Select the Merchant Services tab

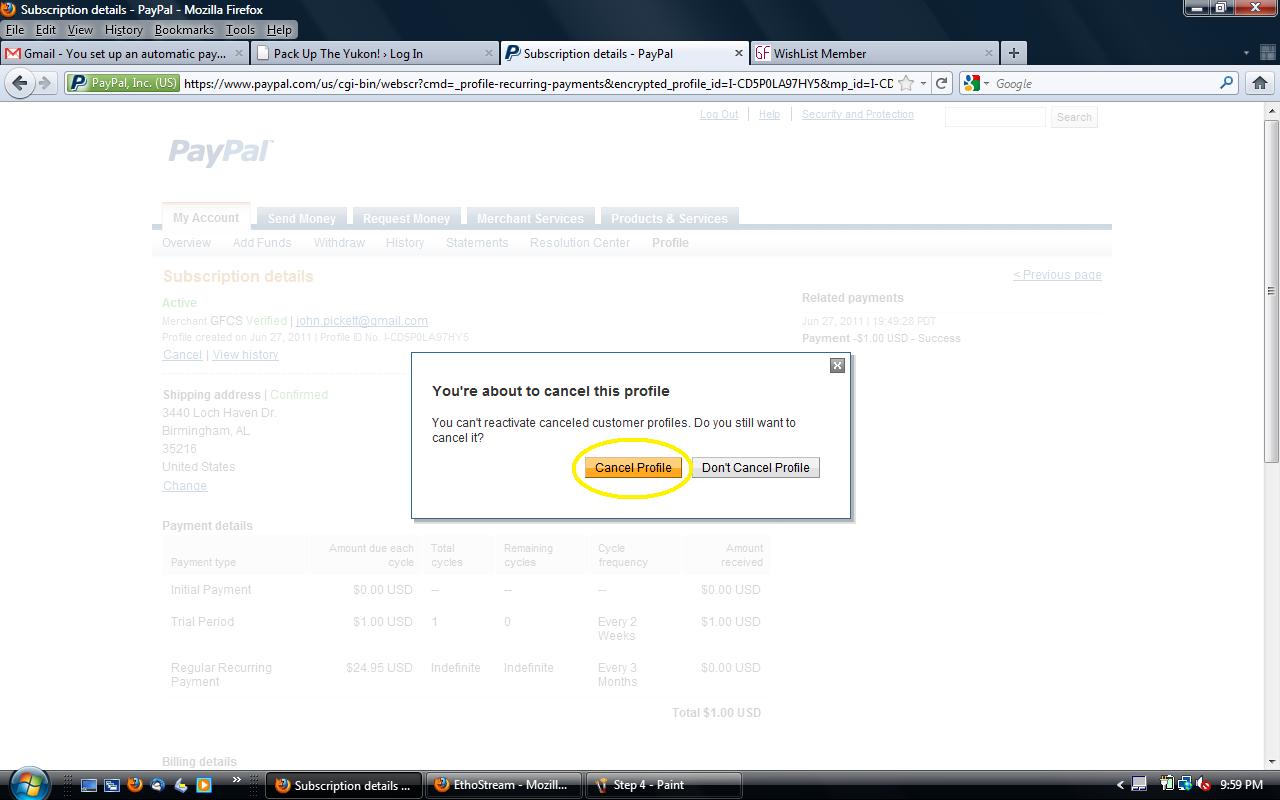coord(530,218)
